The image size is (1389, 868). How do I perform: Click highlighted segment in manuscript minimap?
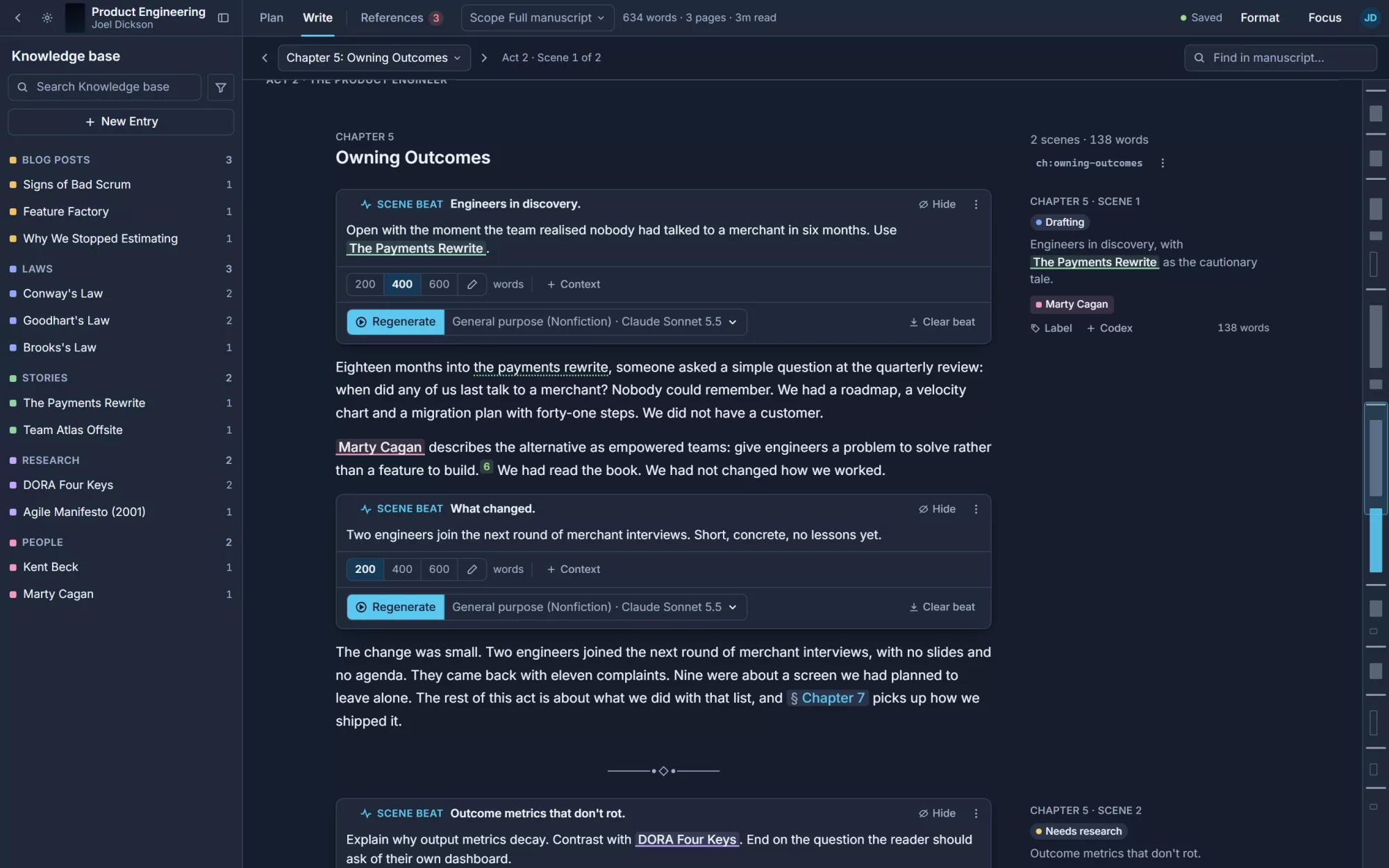click(x=1375, y=540)
